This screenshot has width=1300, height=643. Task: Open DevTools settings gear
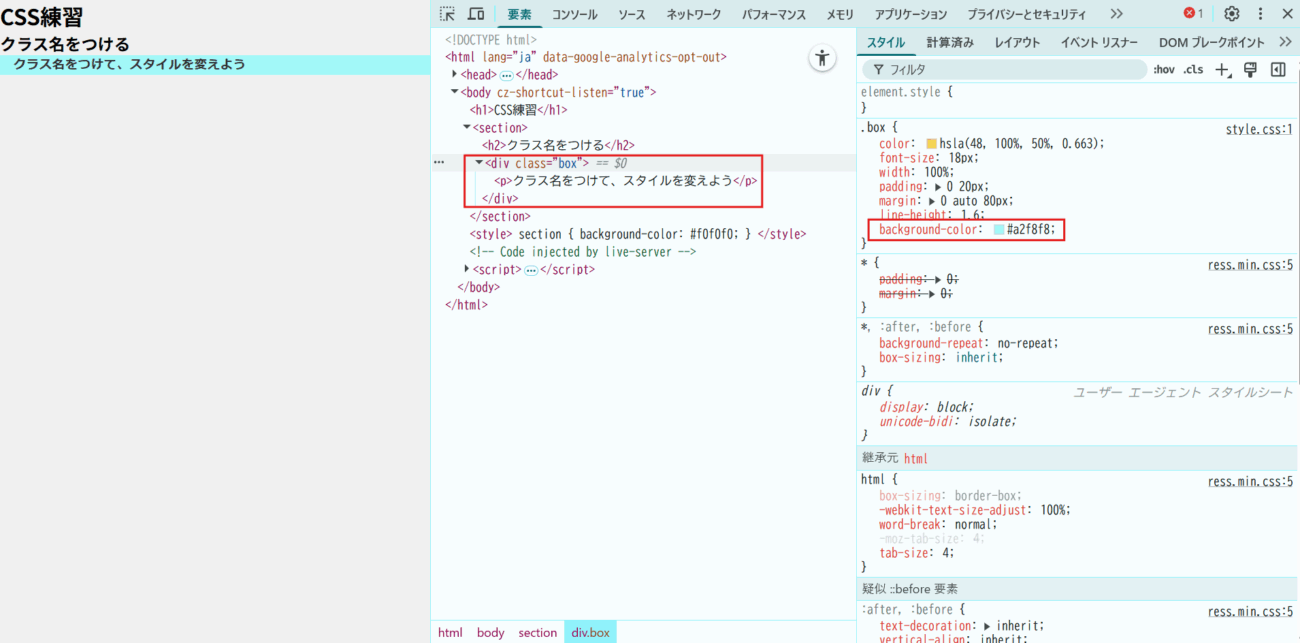(1231, 14)
